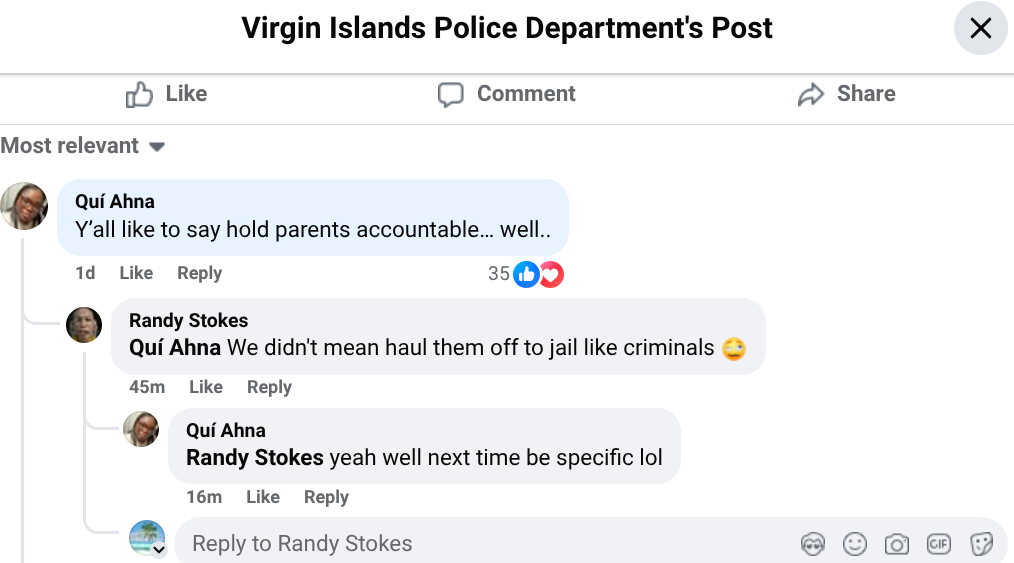Click the thumbs-up Like icon on the post
The image size is (1014, 563).
[139, 95]
